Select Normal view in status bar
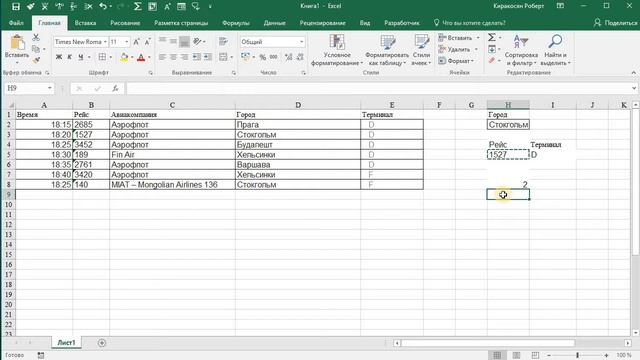 [497, 355]
